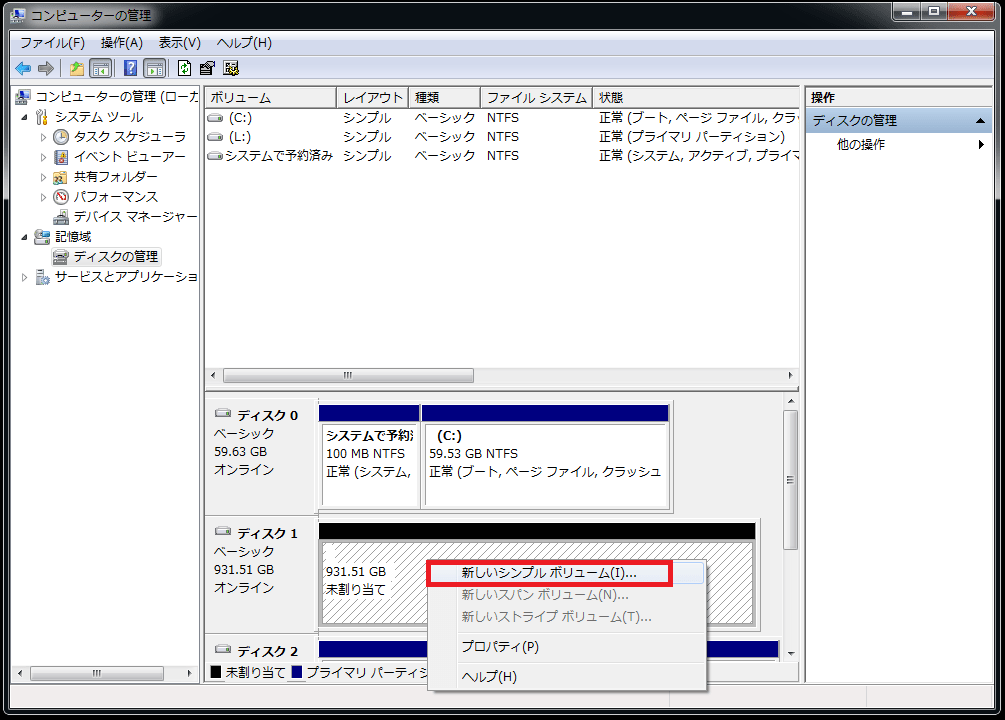This screenshot has width=1005, height=720.
Task: Expand the タスク スケジューラ node arrow
Action: pyautogui.click(x=43, y=137)
